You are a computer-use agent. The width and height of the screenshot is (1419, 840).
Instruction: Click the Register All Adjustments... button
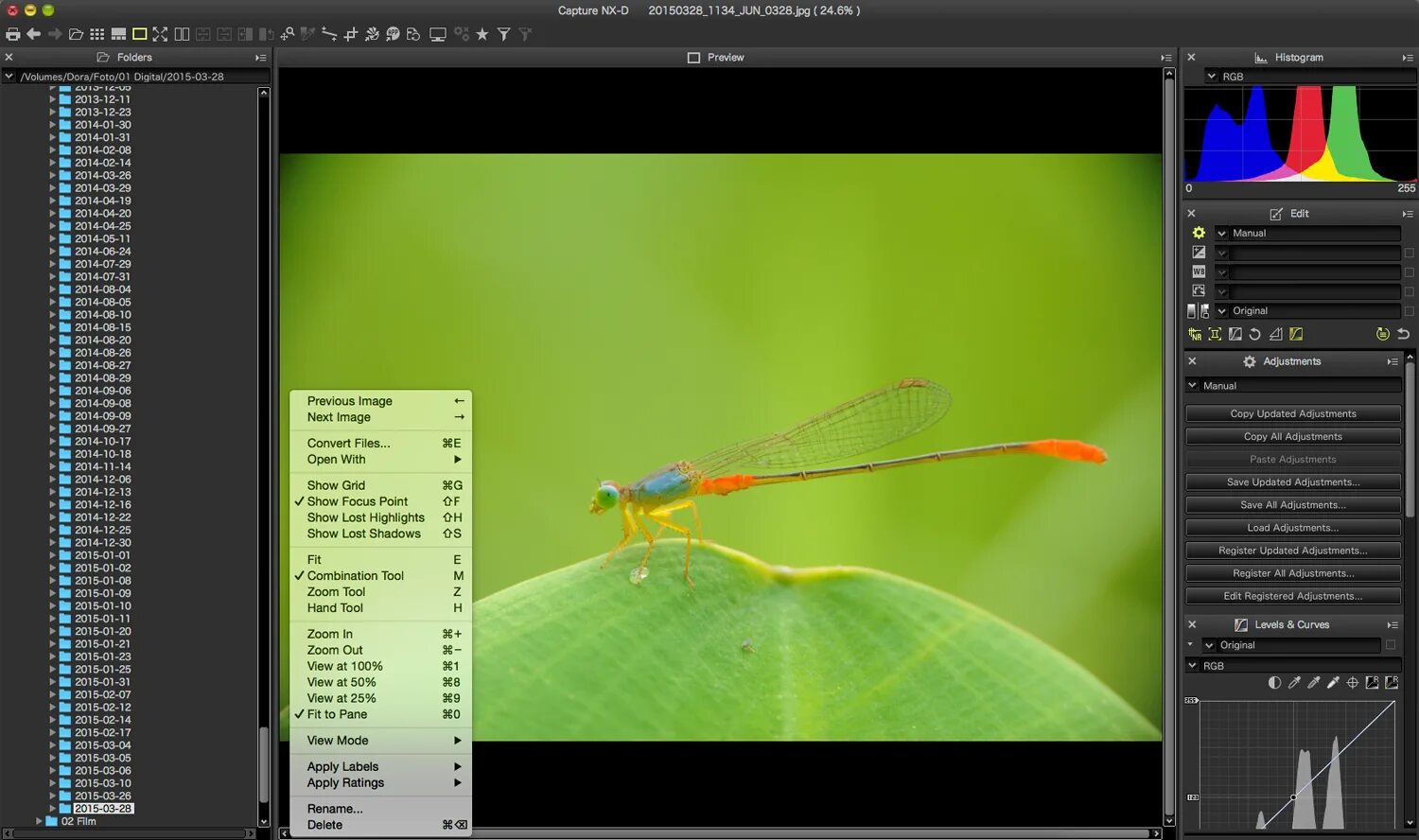(x=1293, y=573)
